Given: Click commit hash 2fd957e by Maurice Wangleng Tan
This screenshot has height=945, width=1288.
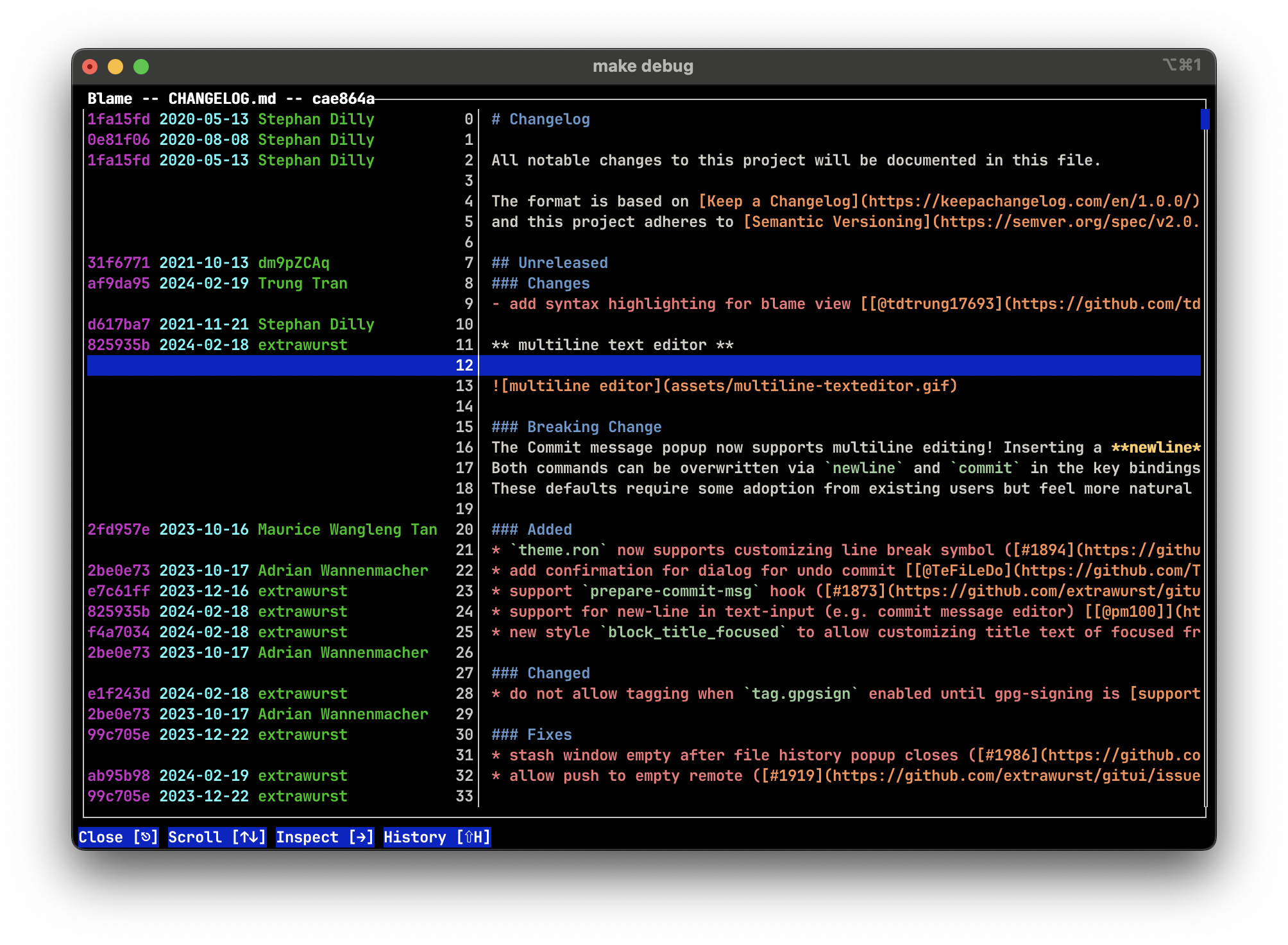Looking at the screenshot, I should point(119,530).
